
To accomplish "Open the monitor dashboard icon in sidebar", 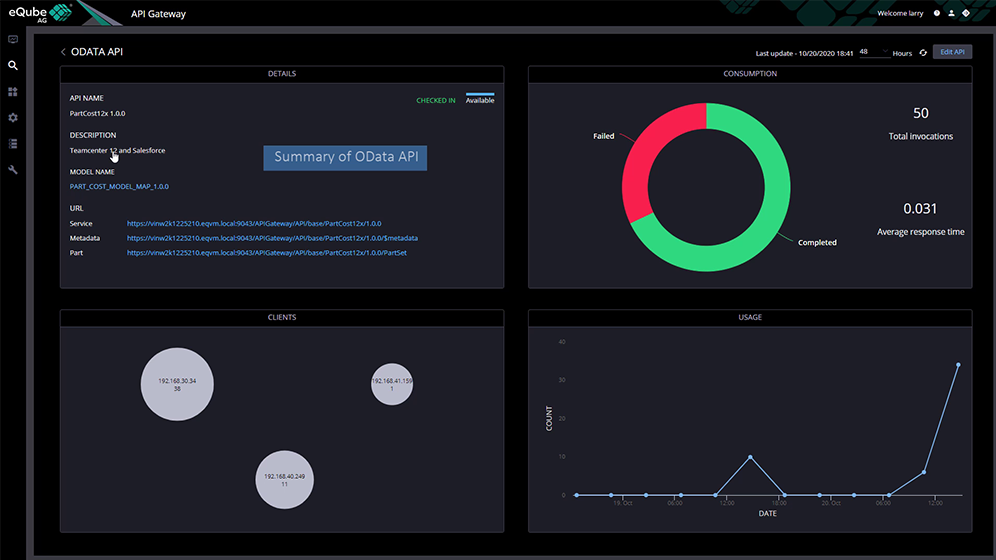I will click(x=13, y=40).
